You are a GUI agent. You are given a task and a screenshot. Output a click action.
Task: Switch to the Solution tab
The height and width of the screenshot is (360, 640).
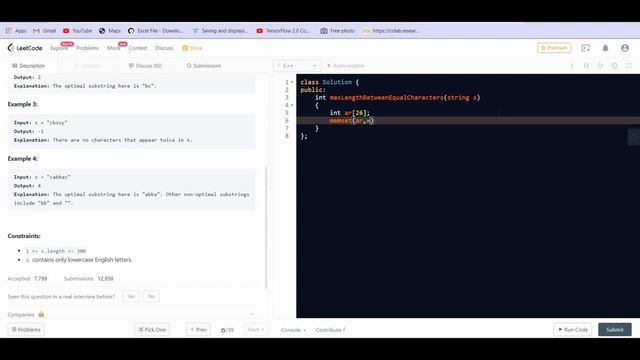coord(87,66)
